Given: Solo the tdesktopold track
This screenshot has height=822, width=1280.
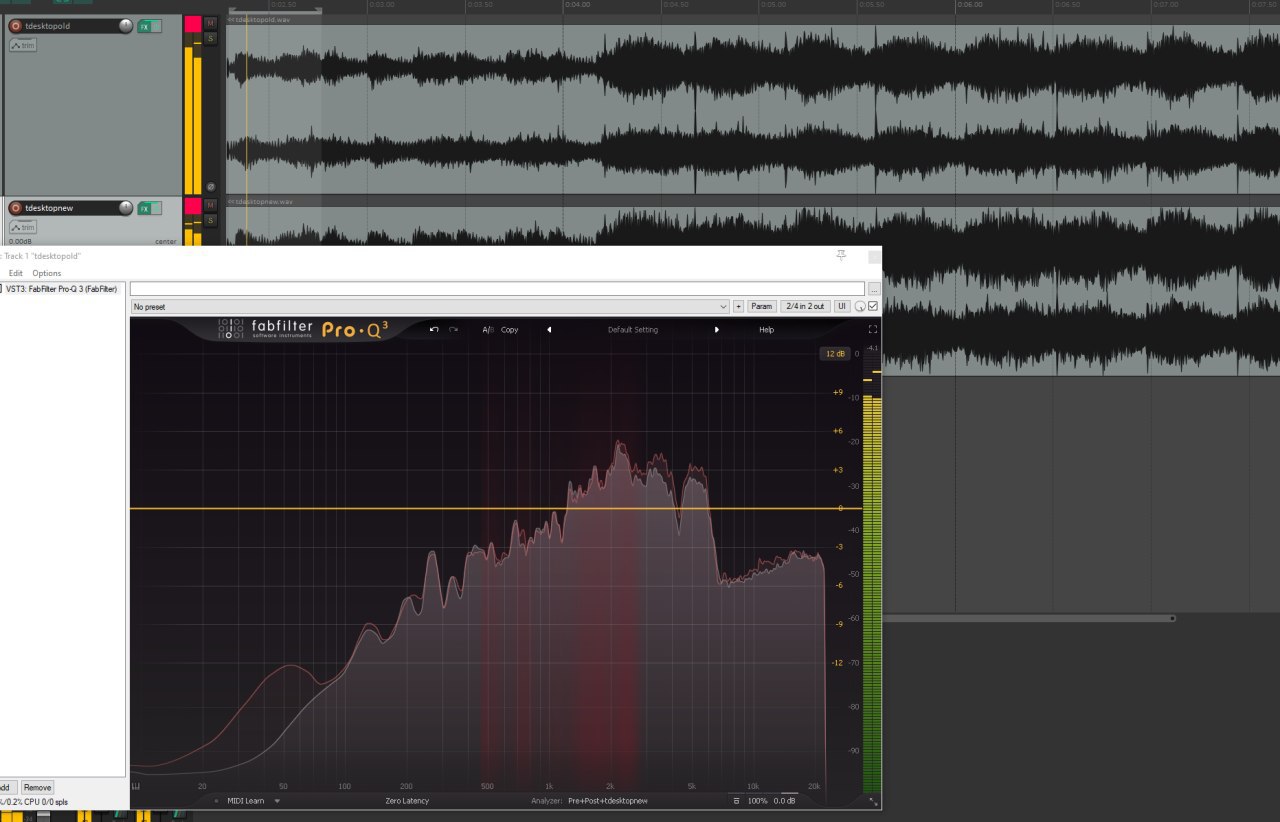Looking at the screenshot, I should coord(210,38).
